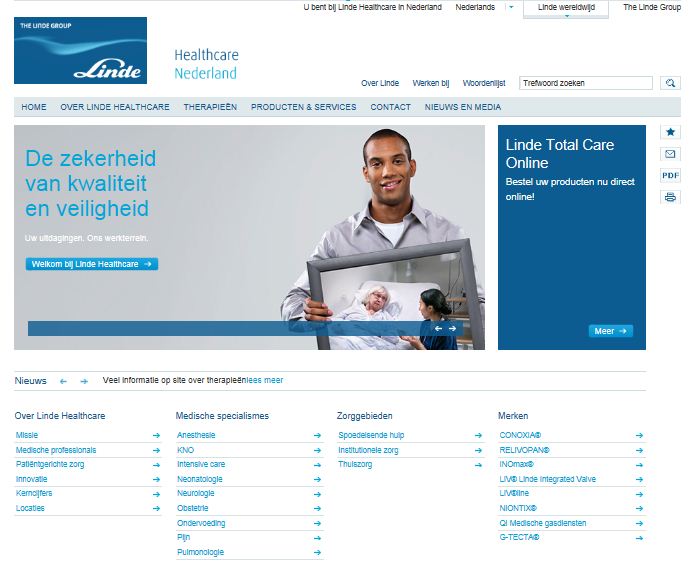
Task: Open the LIV@line brand link
Action: click(514, 493)
